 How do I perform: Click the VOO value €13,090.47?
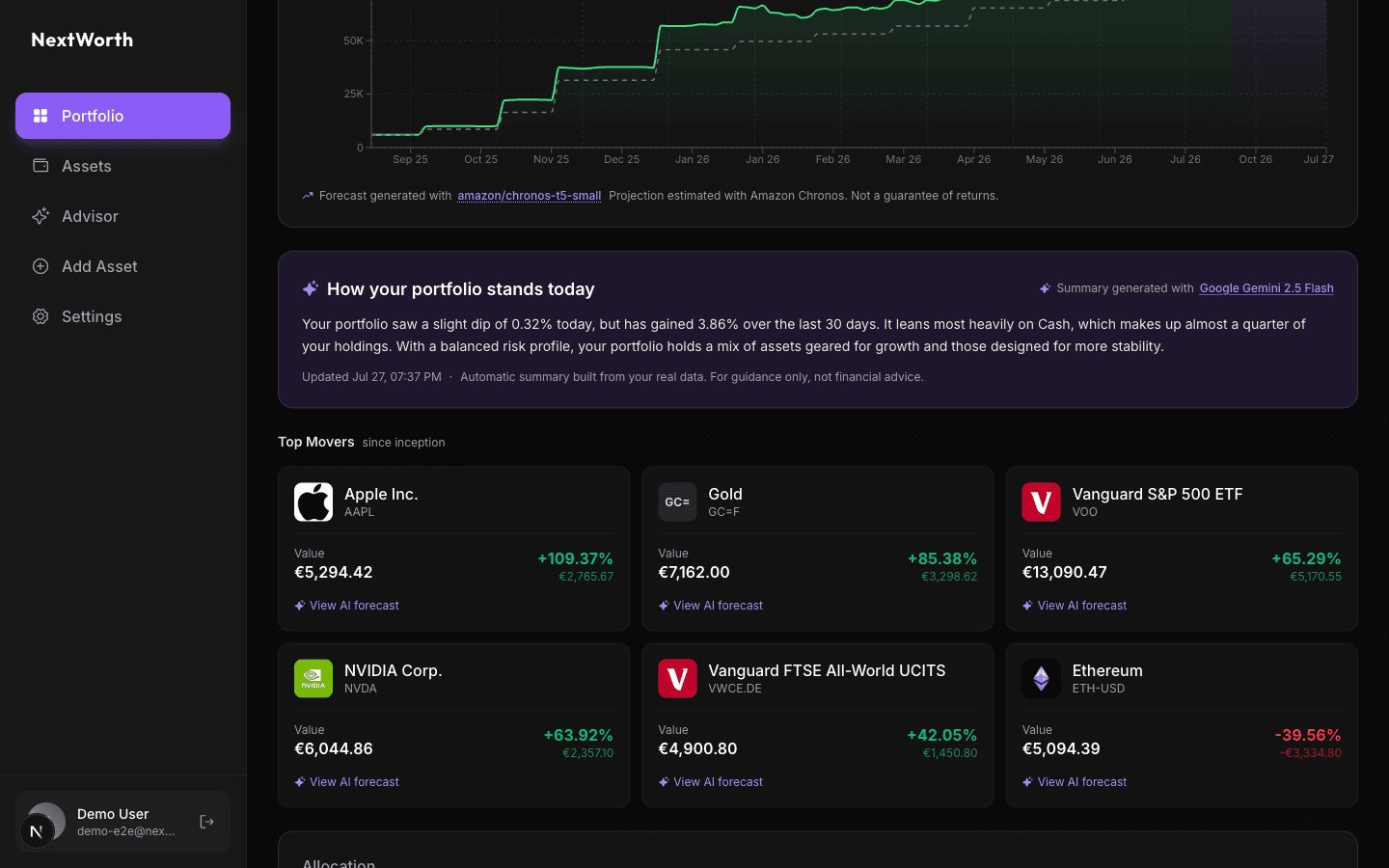pos(1064,572)
